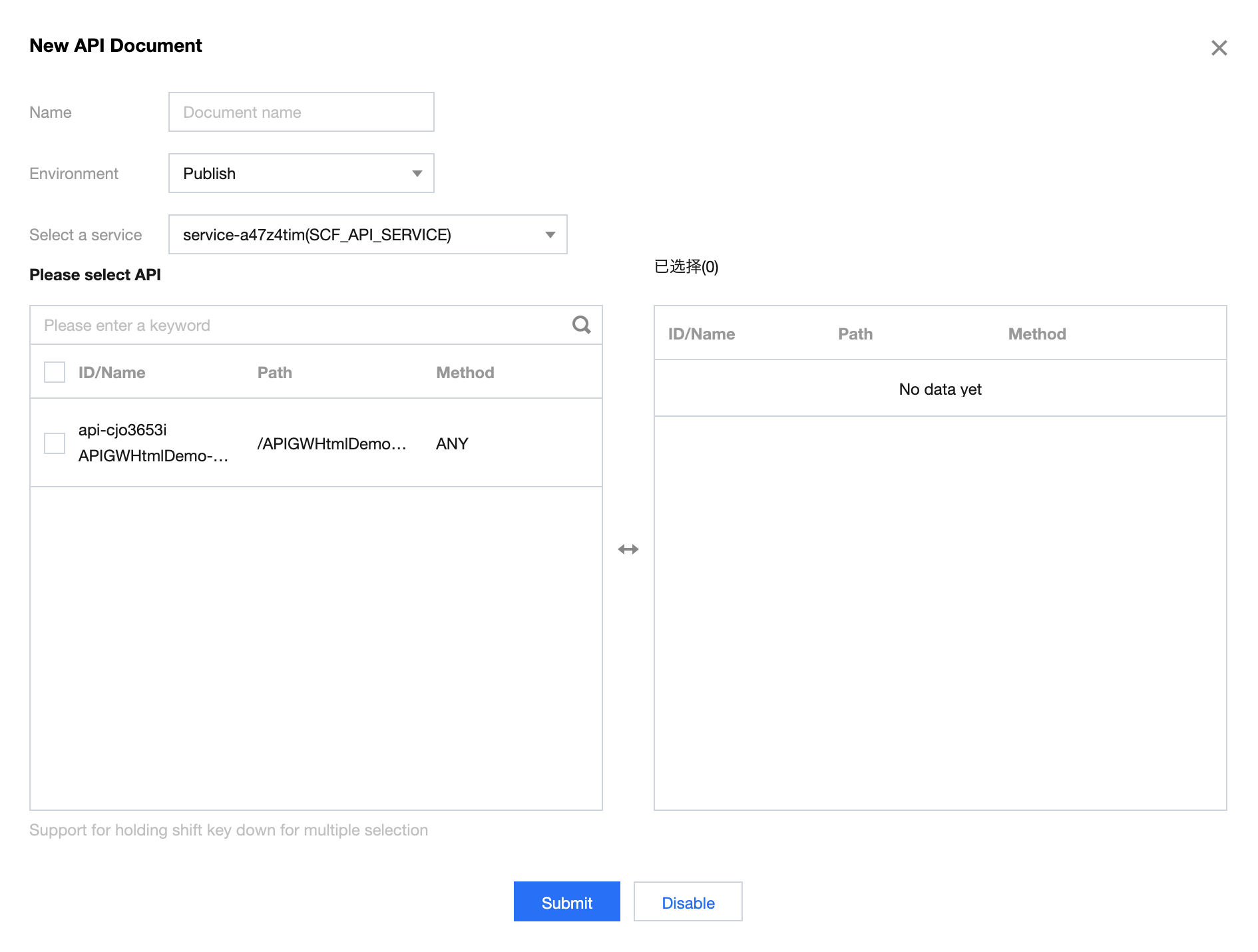Focus the Document name input field
The image size is (1258, 952).
click(x=301, y=113)
